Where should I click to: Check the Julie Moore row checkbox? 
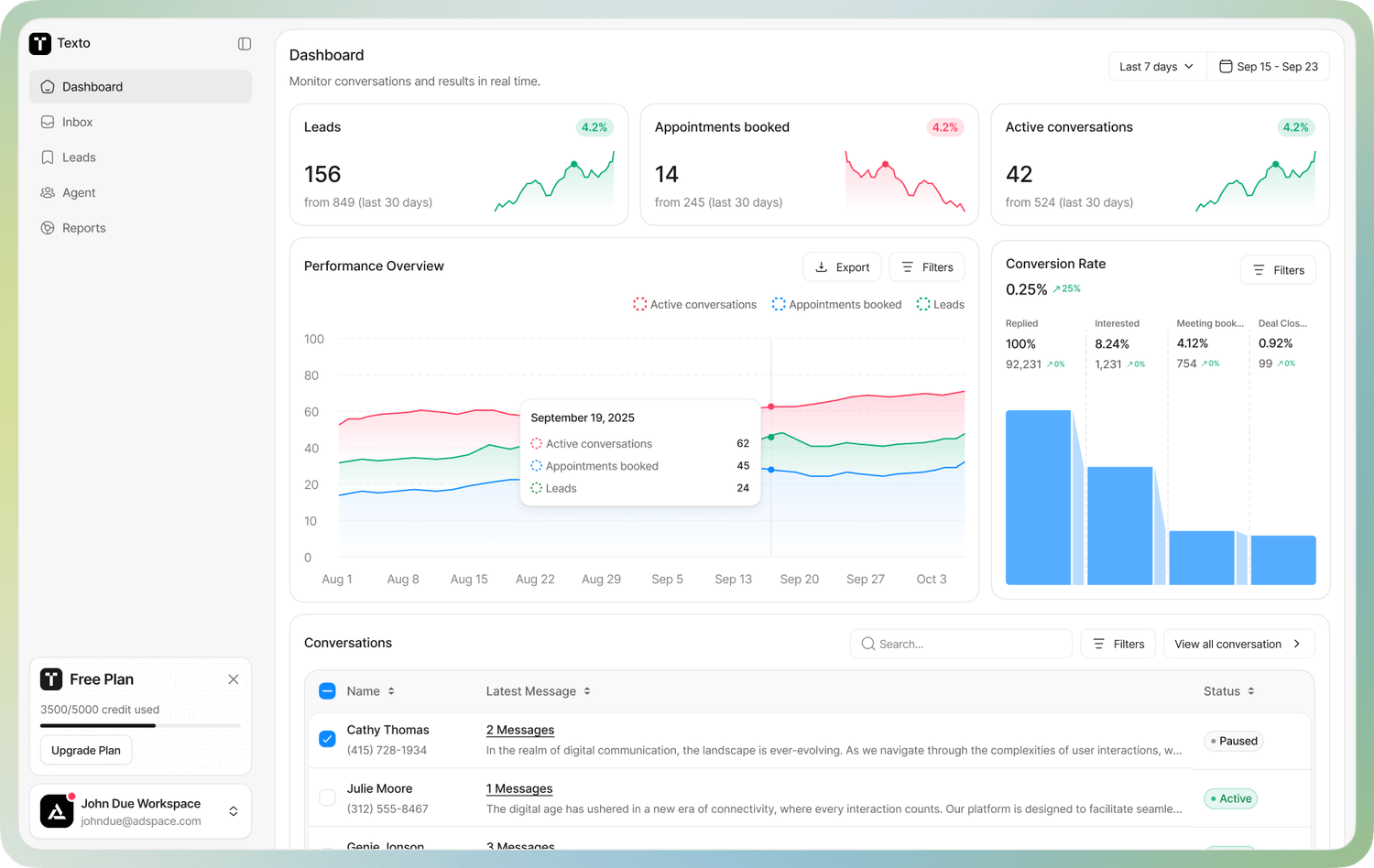point(327,797)
